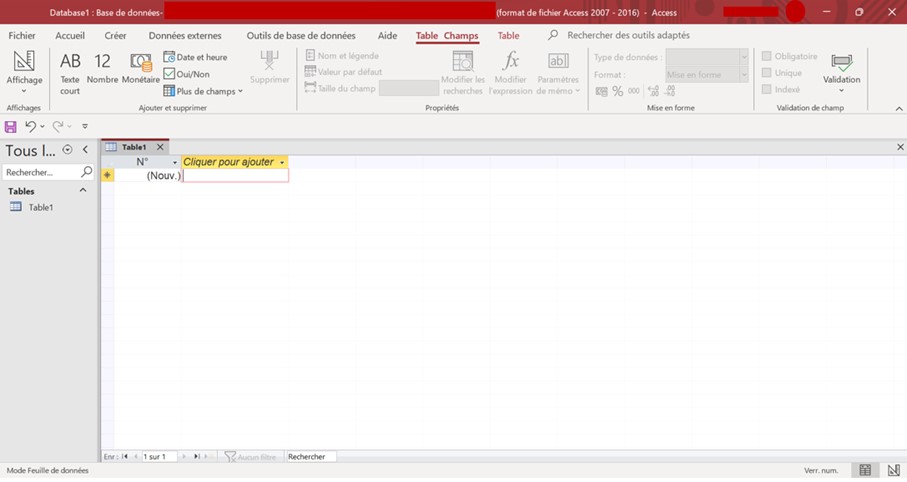Open the Cliquer pour ajouter column dropdown

coord(283,162)
